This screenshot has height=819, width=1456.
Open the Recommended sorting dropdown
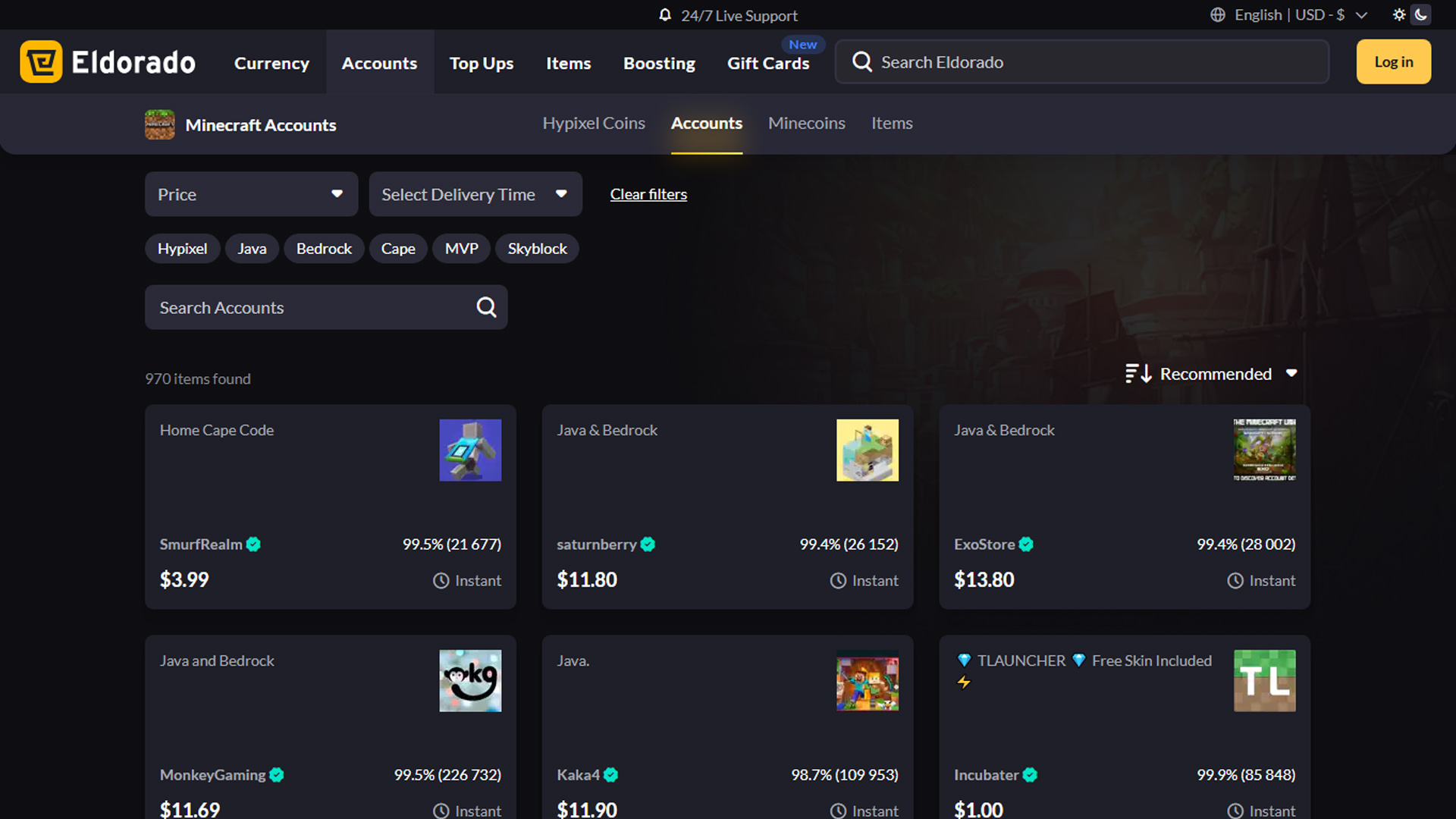[1214, 373]
